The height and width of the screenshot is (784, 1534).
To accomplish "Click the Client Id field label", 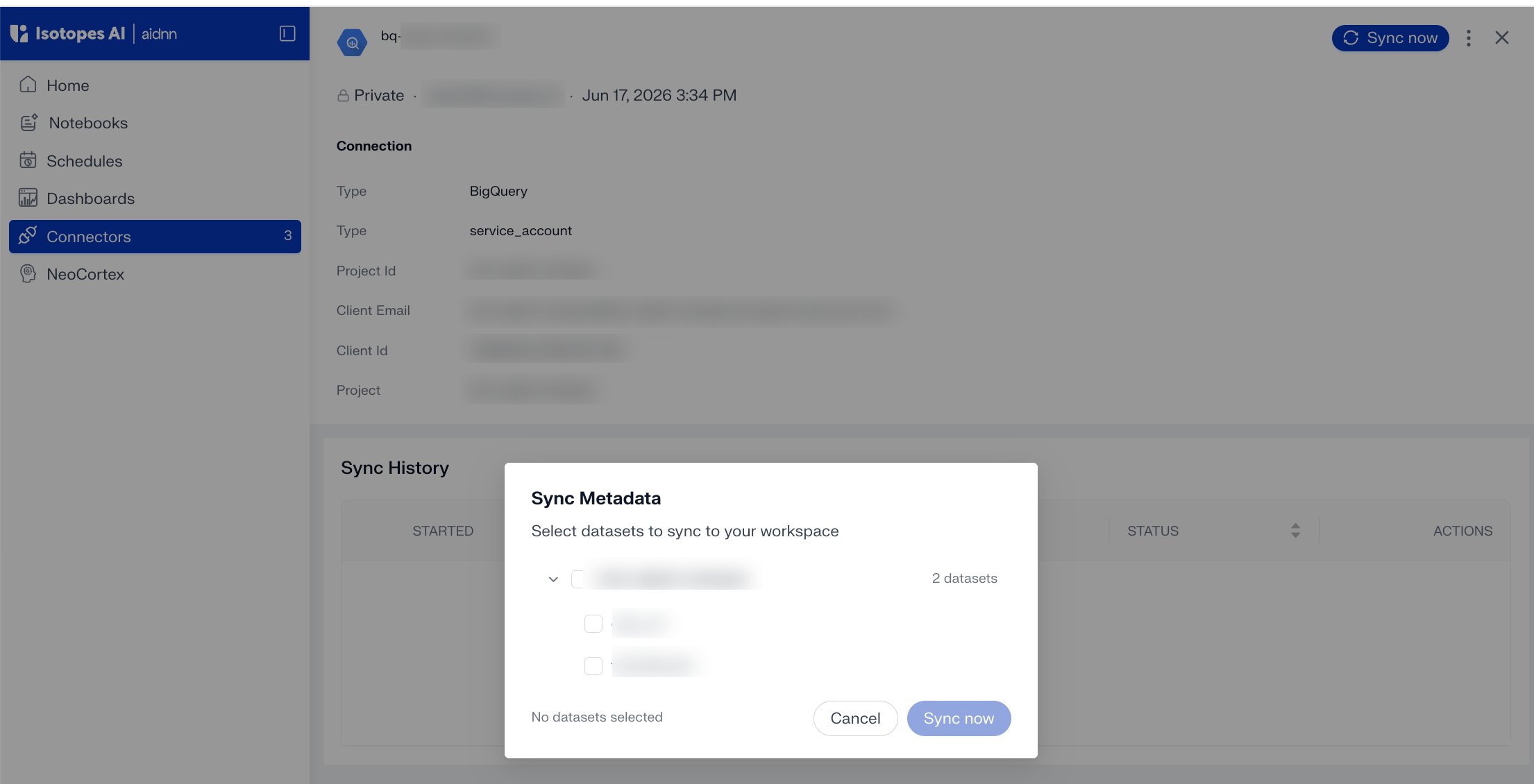I will click(362, 350).
